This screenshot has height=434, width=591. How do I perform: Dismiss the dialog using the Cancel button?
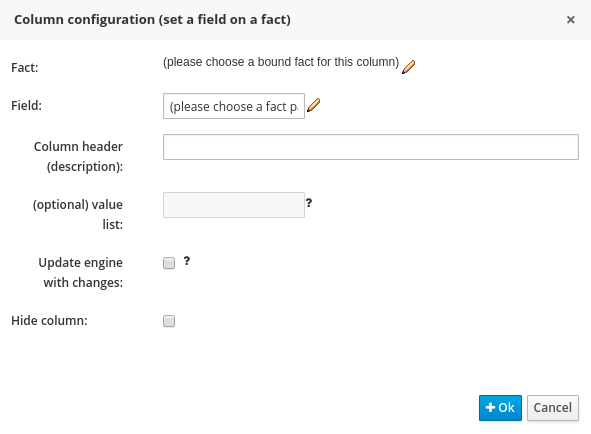point(553,408)
